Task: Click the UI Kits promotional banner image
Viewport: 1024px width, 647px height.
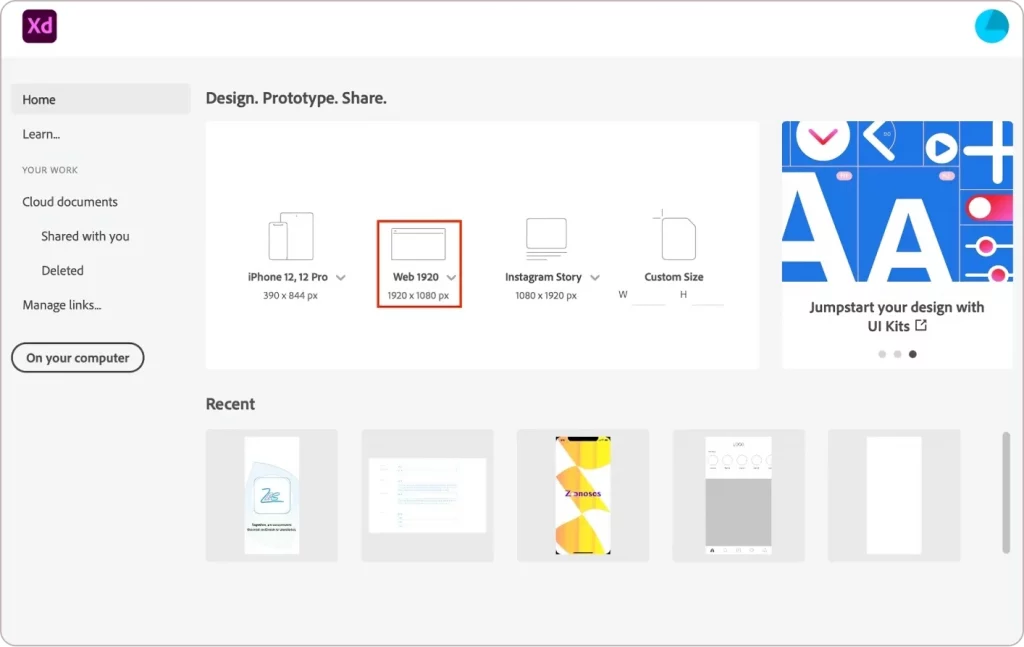Action: [897, 201]
